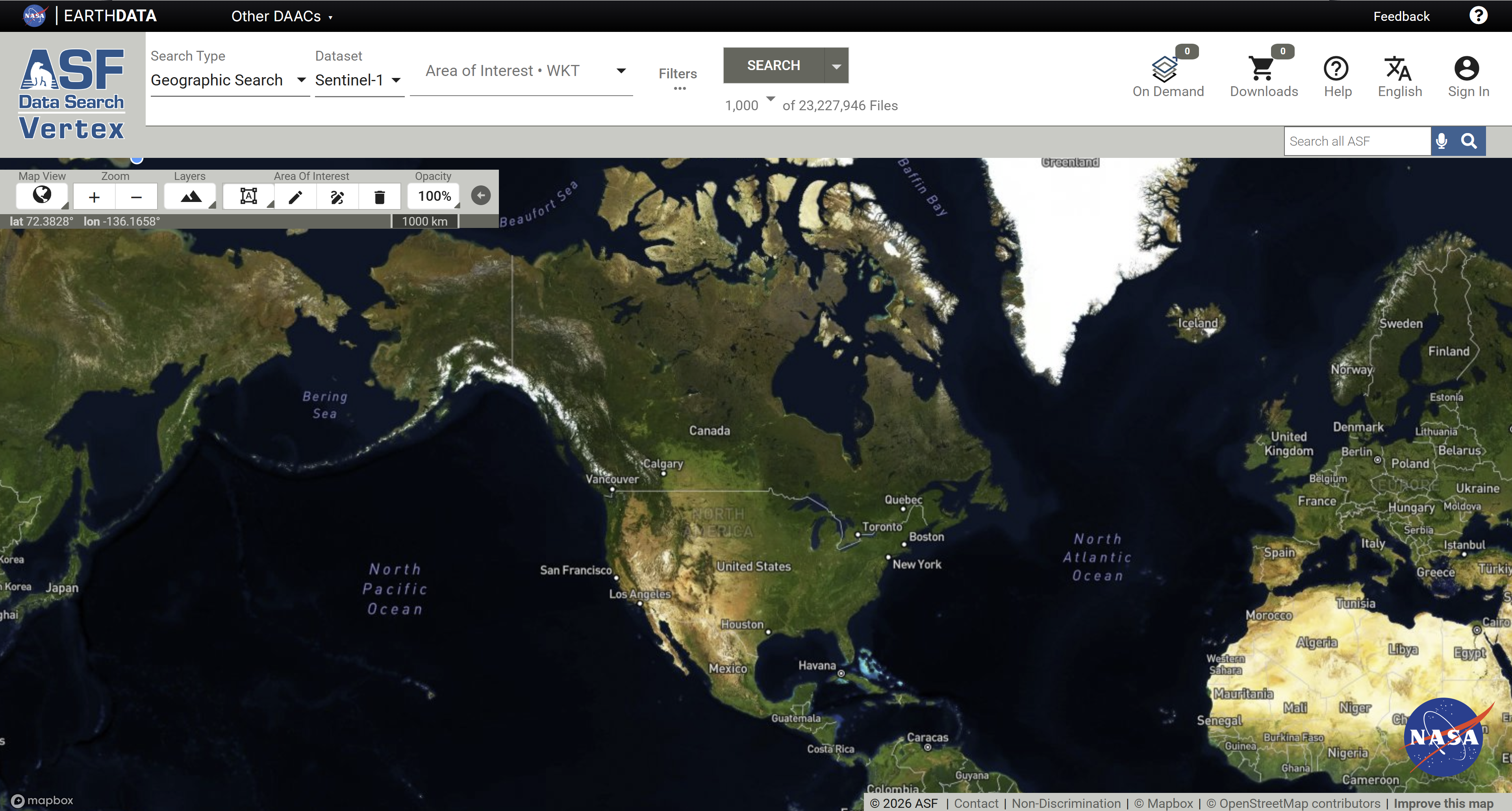
Task: Open the Map View globe selector
Action: pos(42,195)
